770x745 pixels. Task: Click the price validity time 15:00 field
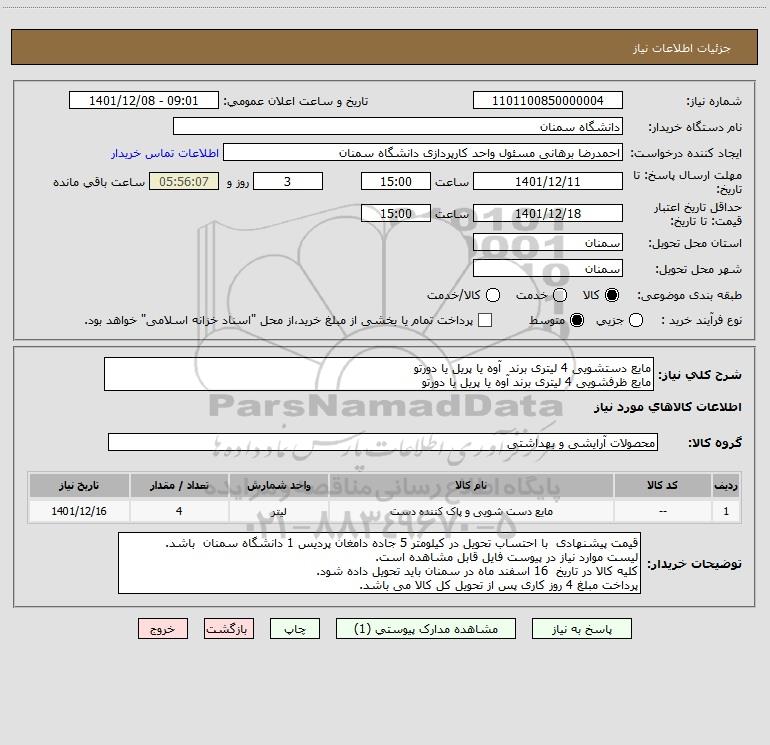tap(395, 213)
